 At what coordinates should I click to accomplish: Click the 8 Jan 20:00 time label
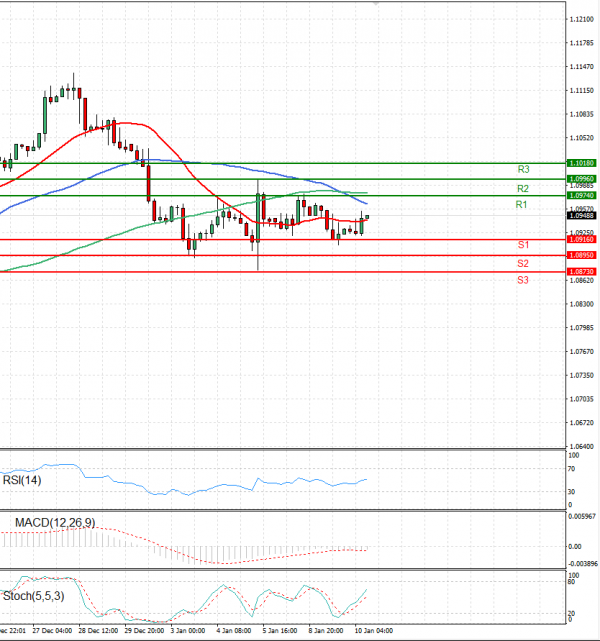(x=326, y=631)
